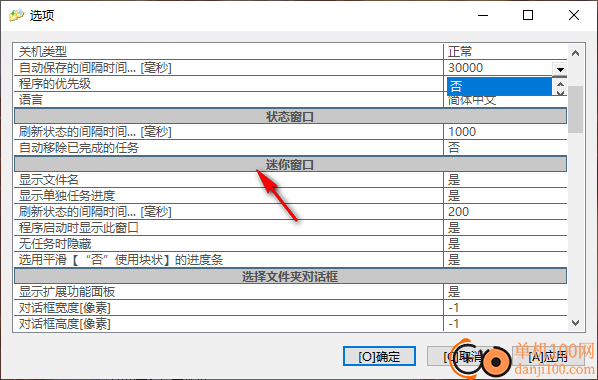Image resolution: width=598 pixels, height=380 pixels.
Task: Select the 显示文件名 row label
Action: click(x=49, y=180)
